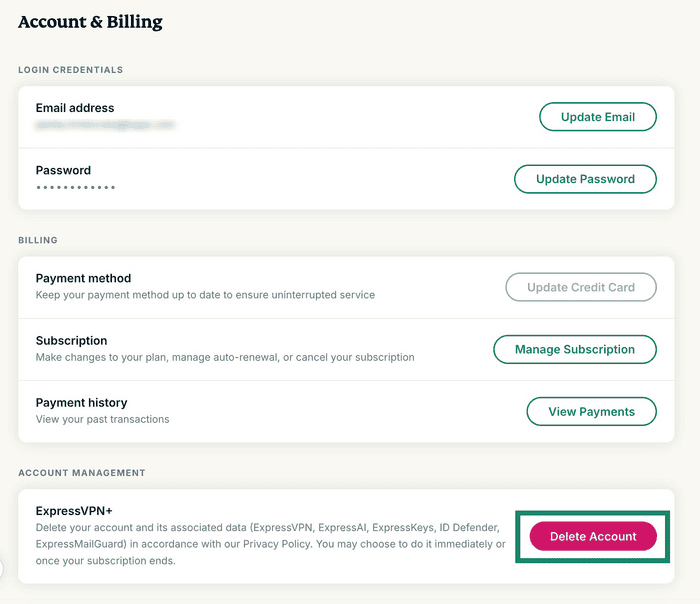Select the Account & Billing heading

click(90, 22)
